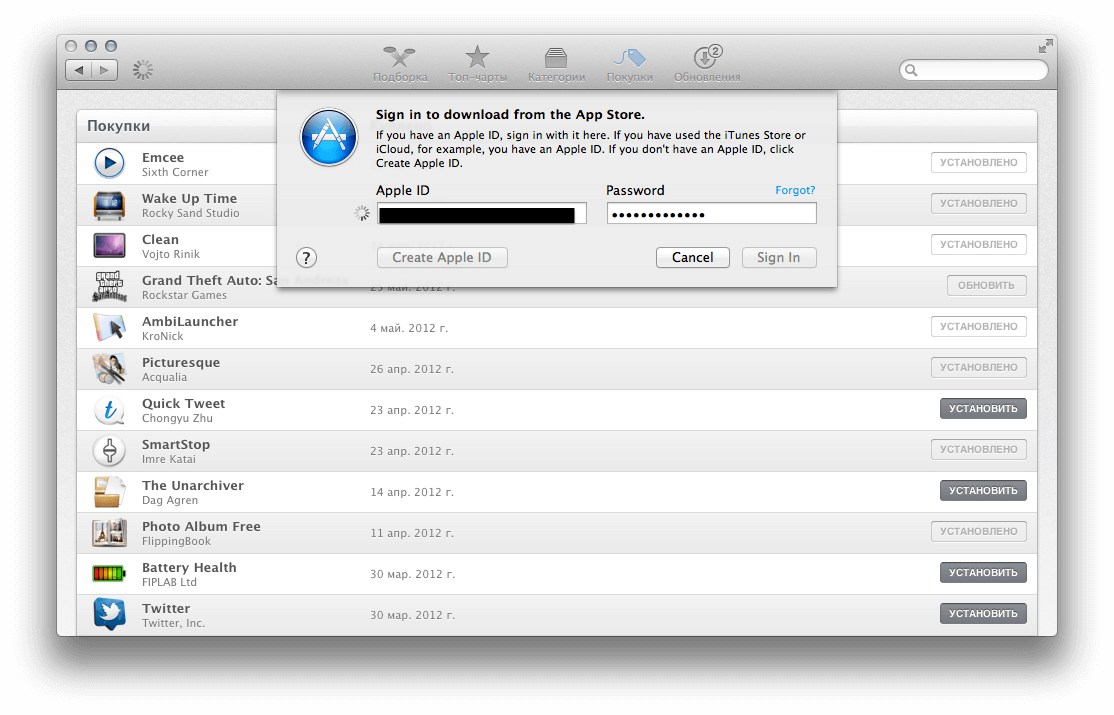Click the Quick Tweet app icon
The width and height of the screenshot is (1114, 715).
click(109, 410)
